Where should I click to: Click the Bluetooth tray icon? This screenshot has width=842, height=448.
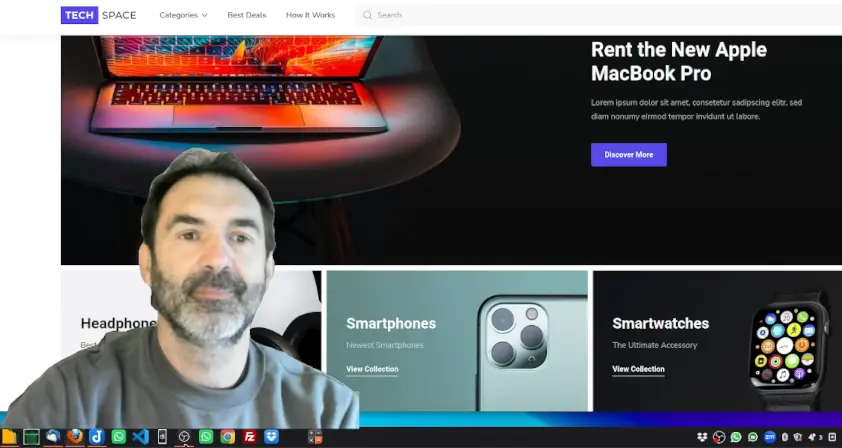[x=785, y=437]
